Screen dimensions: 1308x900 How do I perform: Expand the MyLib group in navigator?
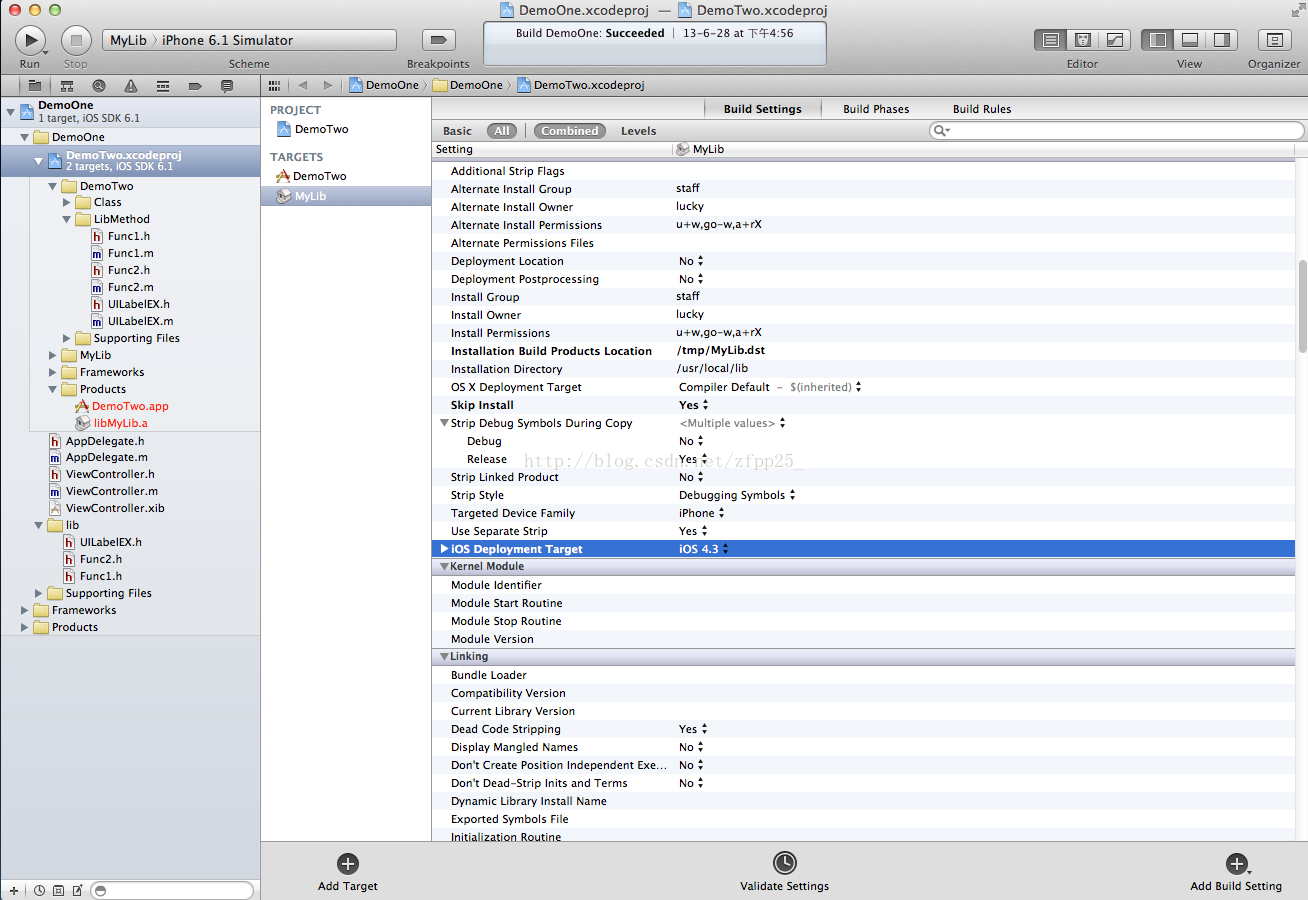(x=53, y=355)
